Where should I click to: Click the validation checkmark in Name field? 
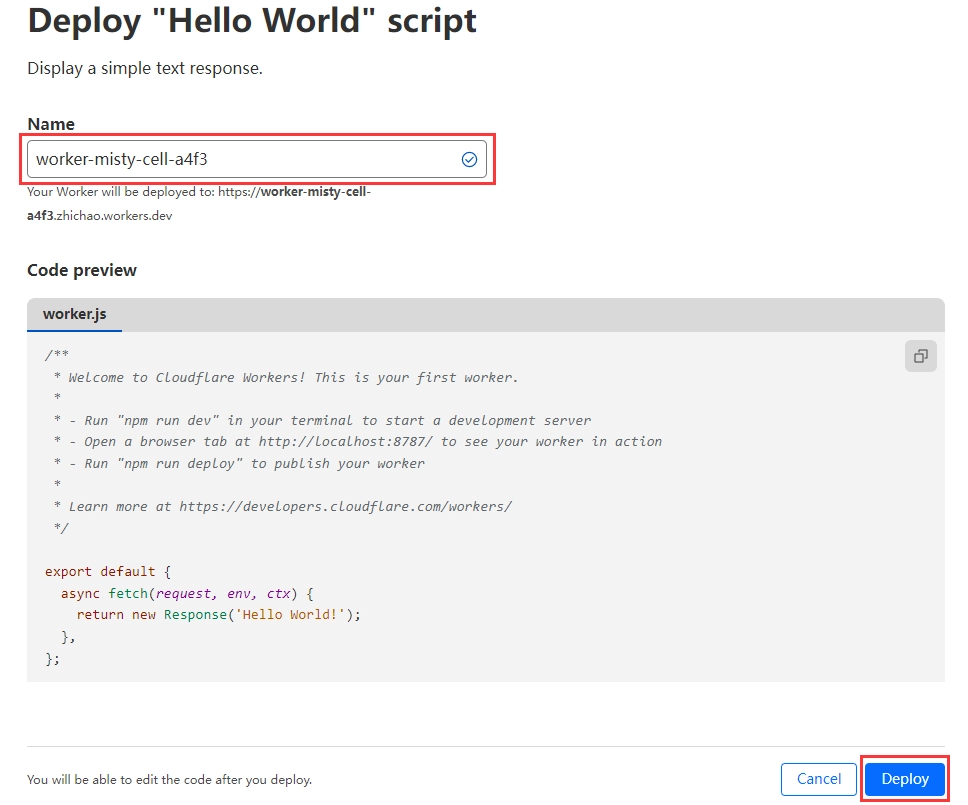point(469,159)
